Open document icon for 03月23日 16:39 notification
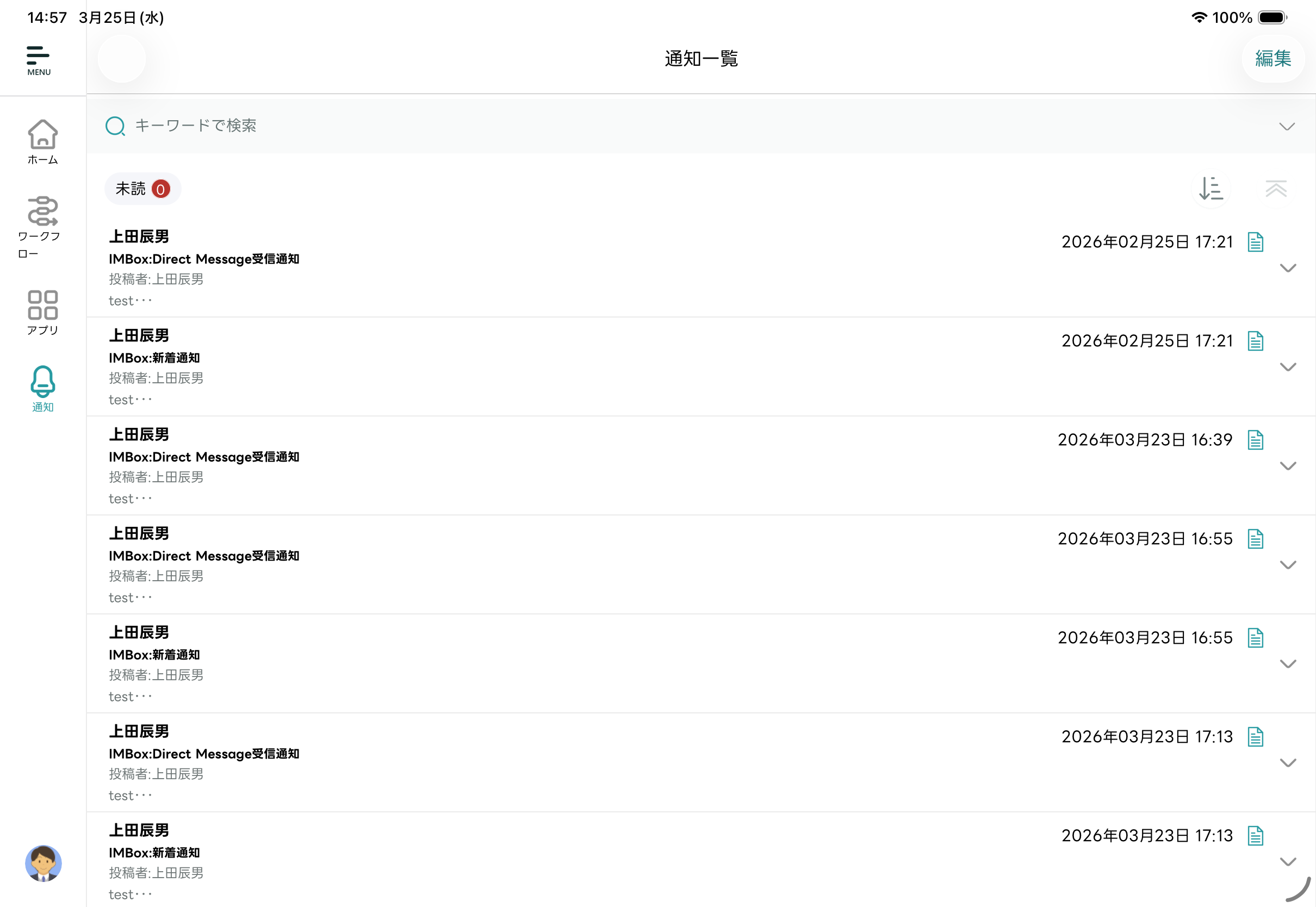Viewport: 1316px width, 907px height. pos(1255,440)
